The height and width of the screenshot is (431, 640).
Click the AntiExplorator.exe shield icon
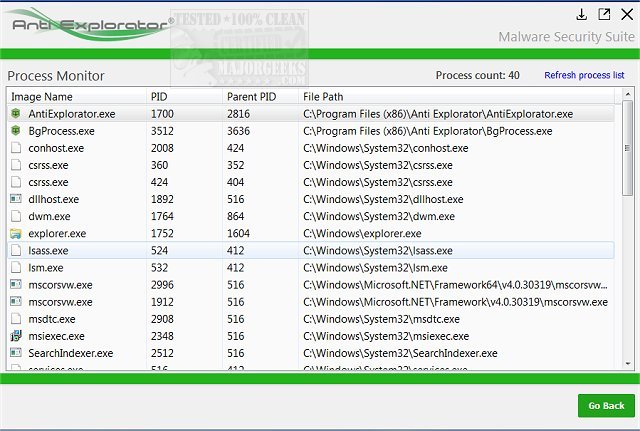coord(16,113)
